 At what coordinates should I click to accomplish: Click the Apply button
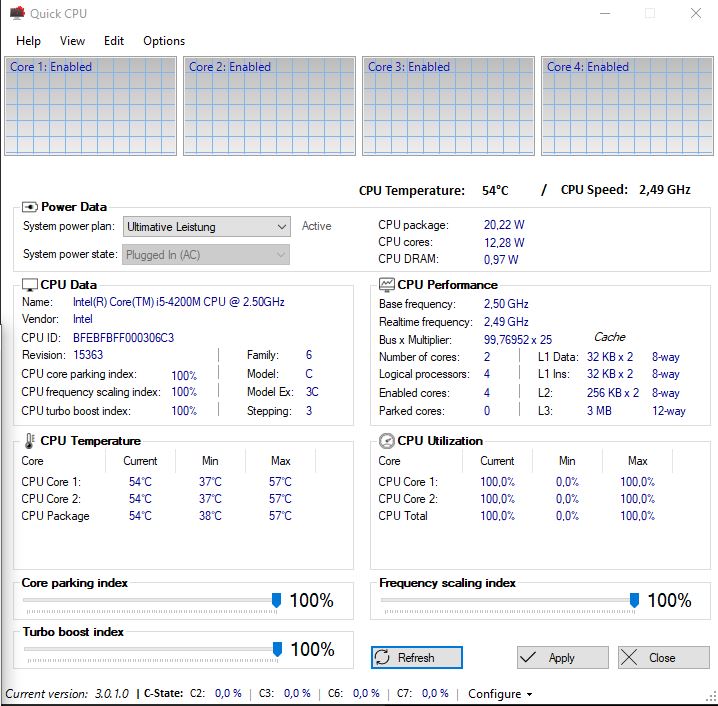563,657
